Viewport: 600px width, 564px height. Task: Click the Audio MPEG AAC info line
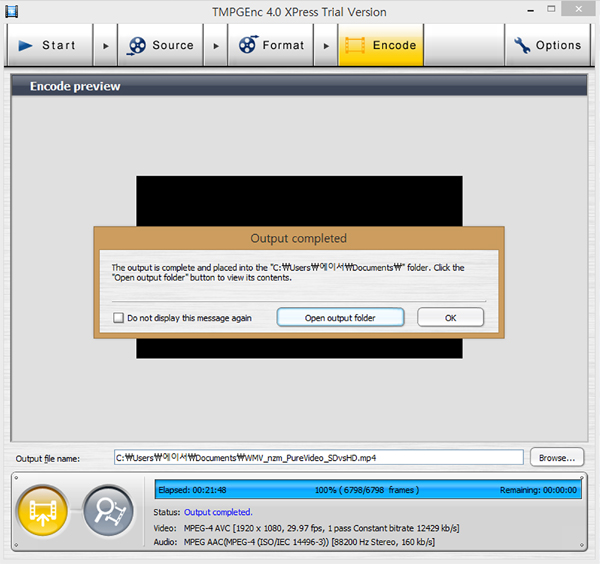[x=294, y=542]
